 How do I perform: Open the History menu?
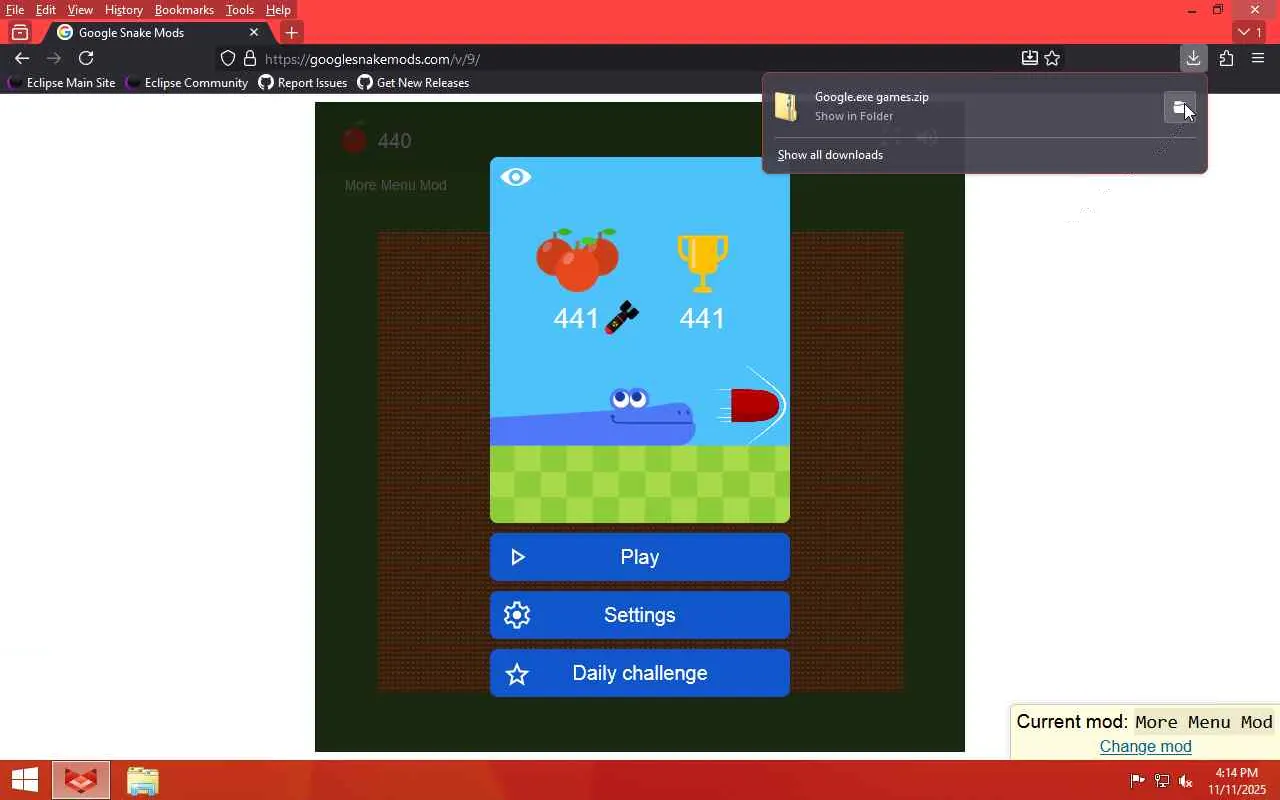(124, 10)
